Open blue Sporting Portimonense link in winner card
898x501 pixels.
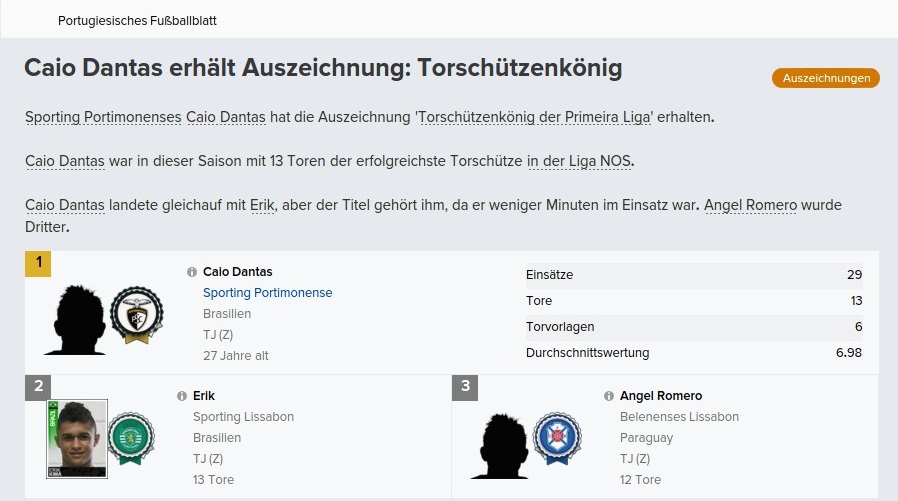click(267, 293)
